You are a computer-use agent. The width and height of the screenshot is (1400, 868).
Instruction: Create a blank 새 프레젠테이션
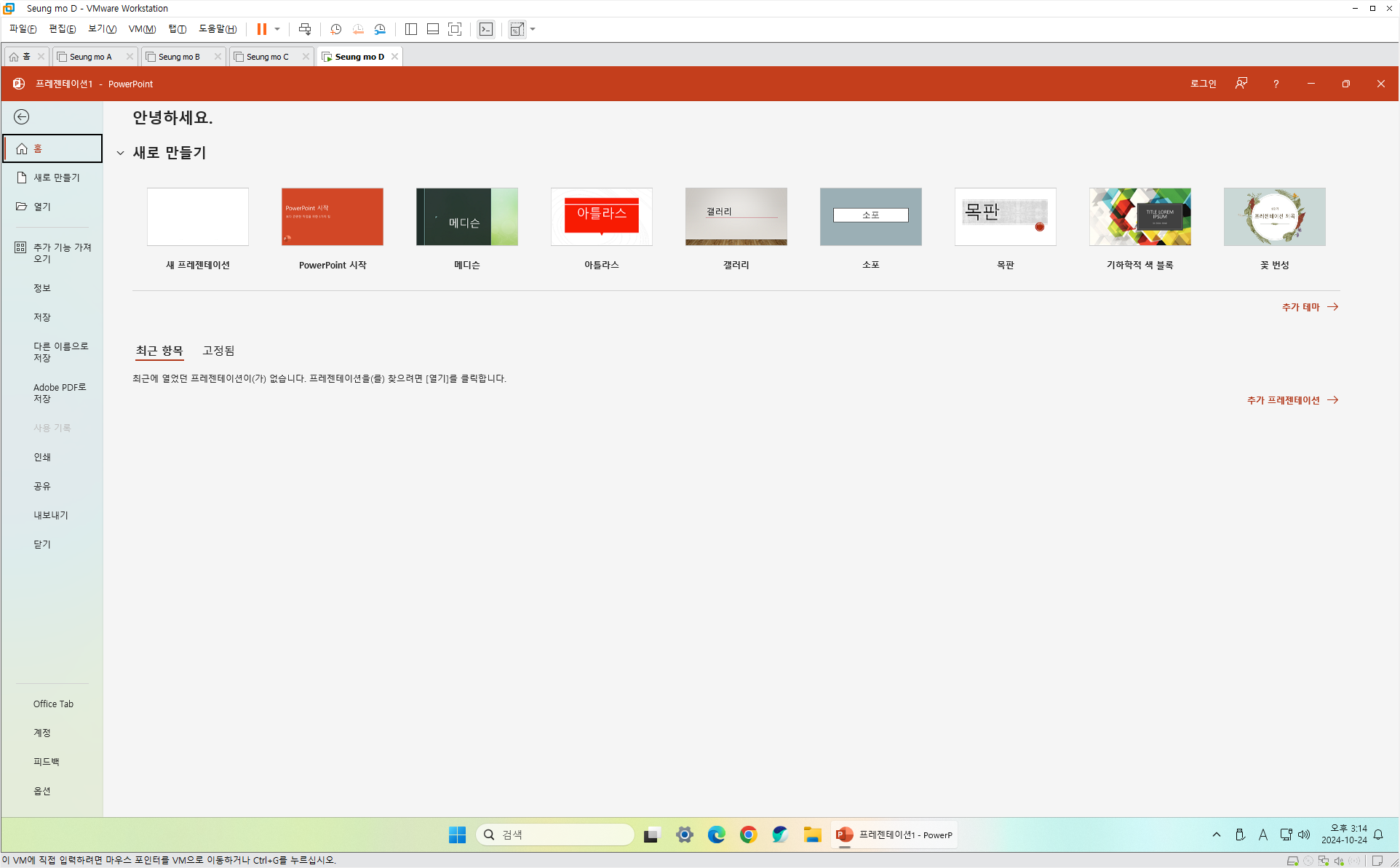coord(198,217)
